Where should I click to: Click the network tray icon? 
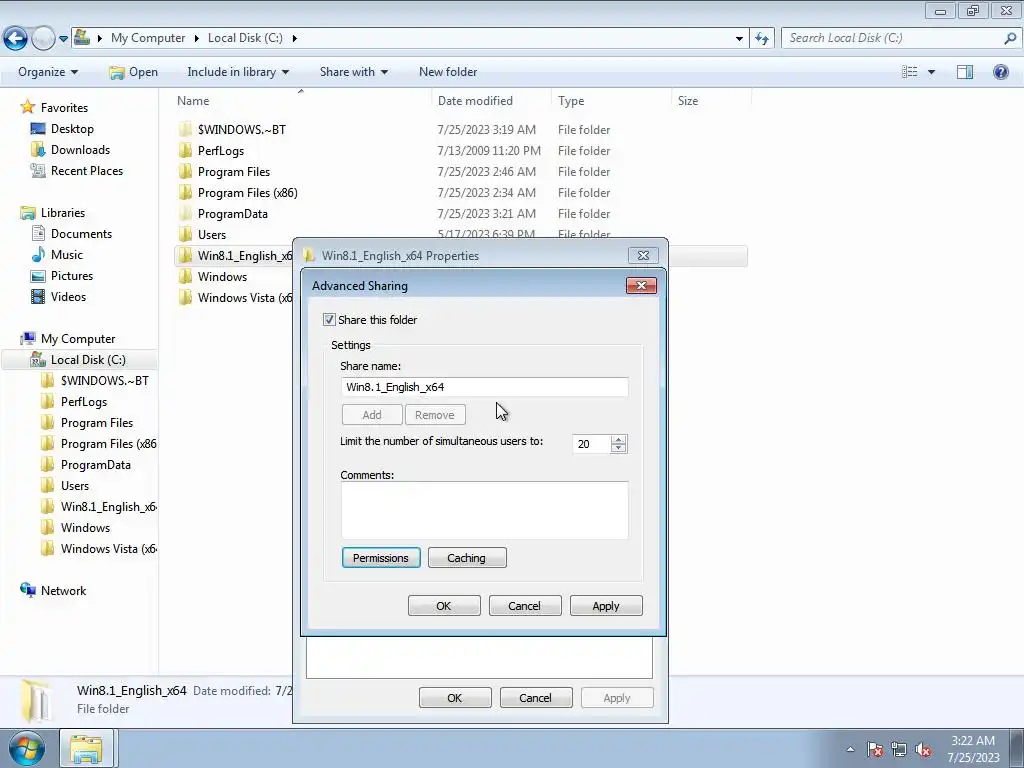(899, 749)
